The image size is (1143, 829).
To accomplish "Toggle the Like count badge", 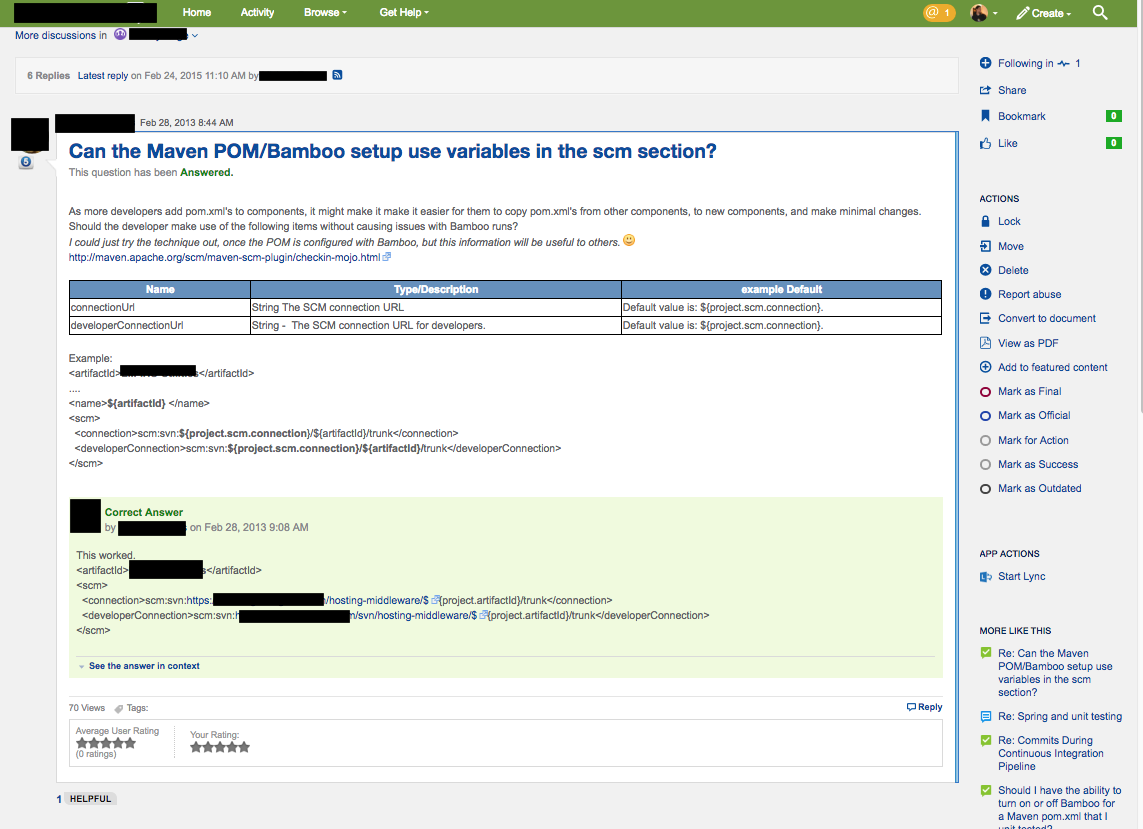I will click(1113, 143).
